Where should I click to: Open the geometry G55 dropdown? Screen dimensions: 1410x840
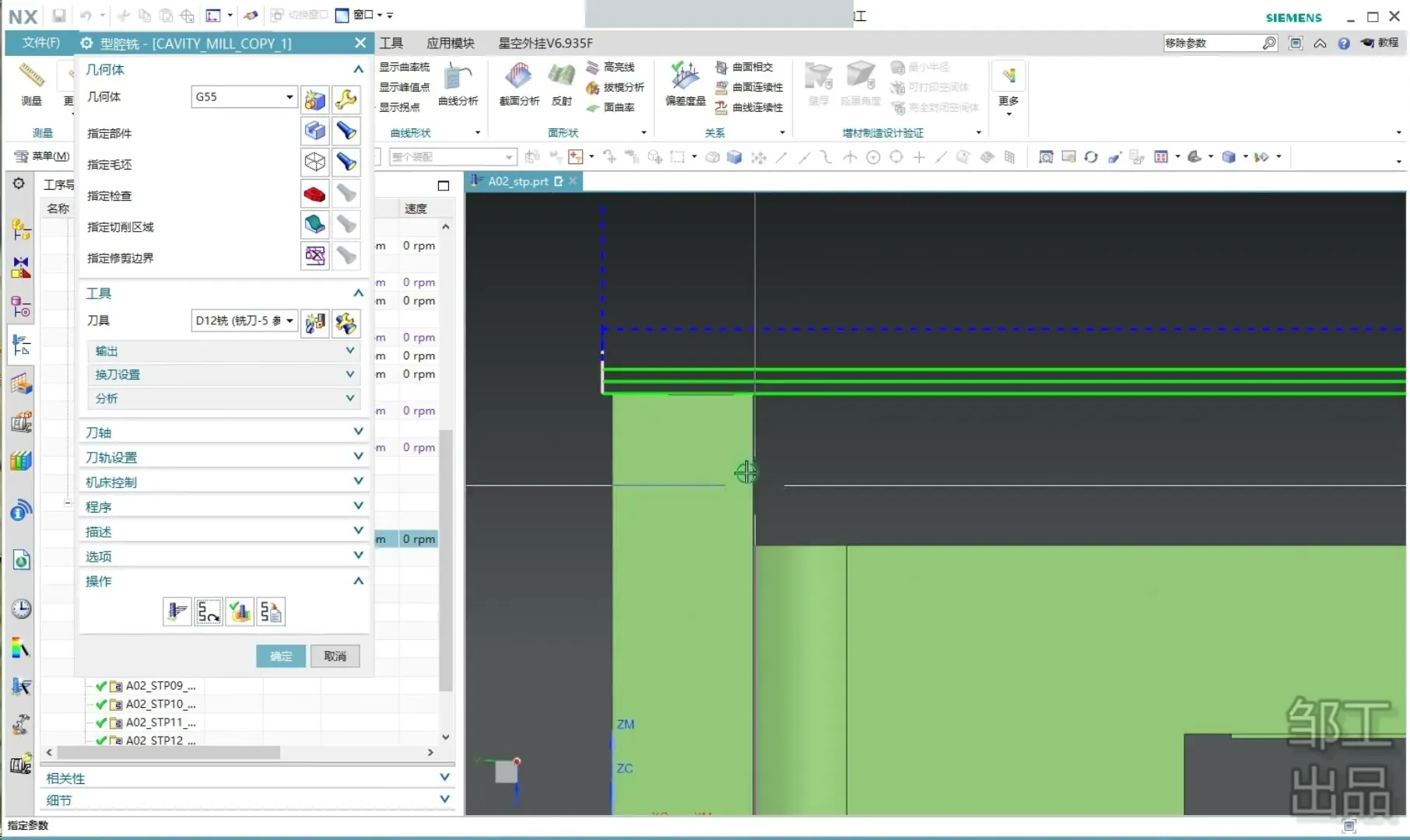point(289,97)
